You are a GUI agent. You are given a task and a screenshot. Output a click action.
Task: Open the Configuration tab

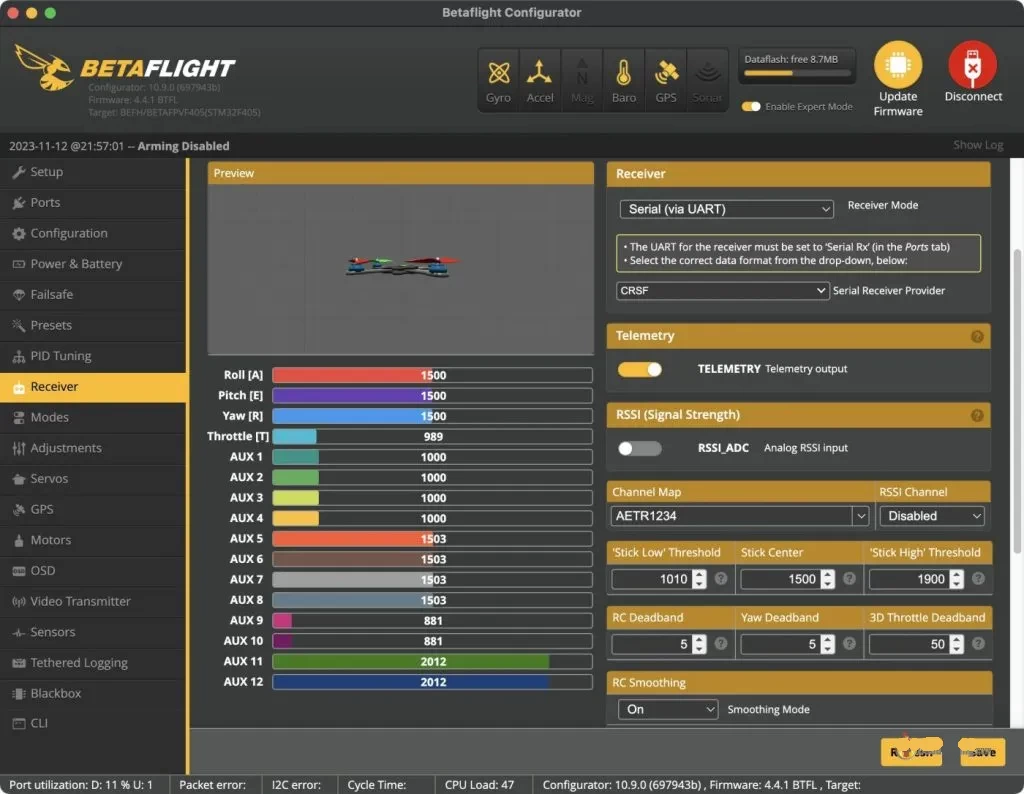click(x=93, y=234)
